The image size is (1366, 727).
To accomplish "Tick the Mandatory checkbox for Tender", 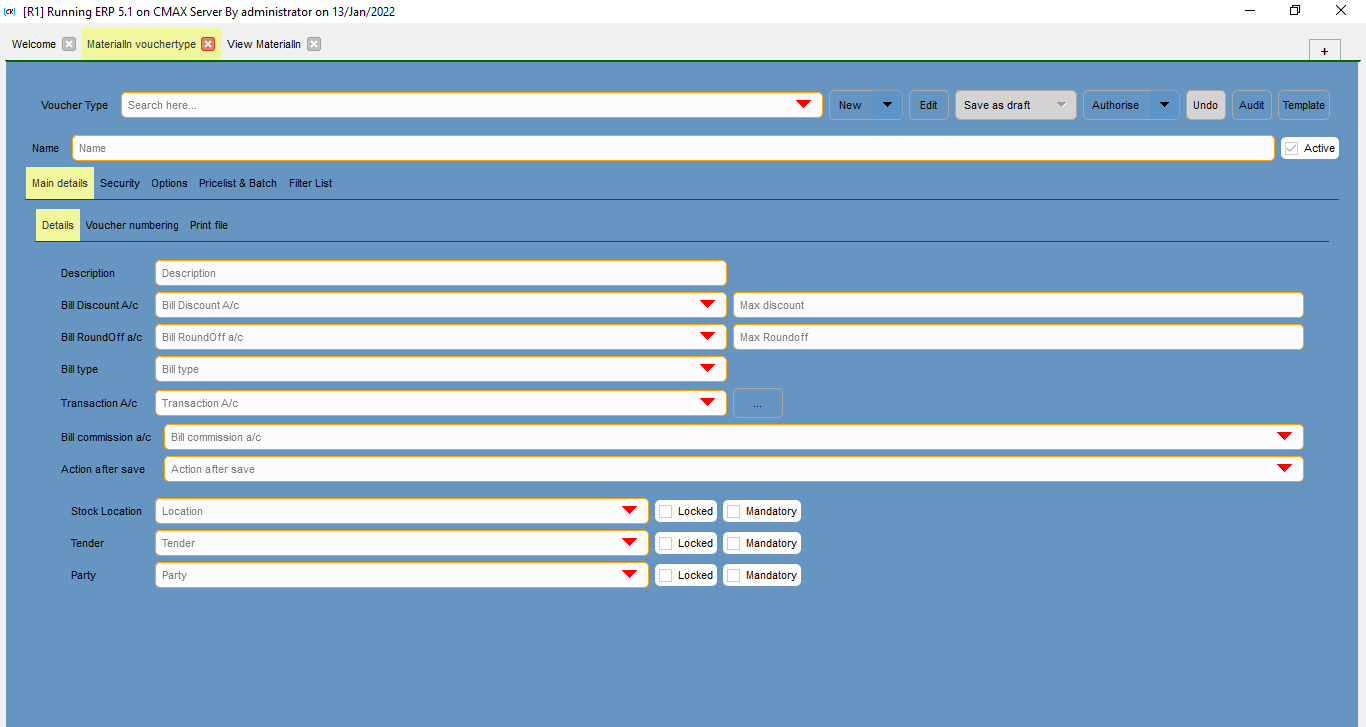I will click(x=734, y=543).
